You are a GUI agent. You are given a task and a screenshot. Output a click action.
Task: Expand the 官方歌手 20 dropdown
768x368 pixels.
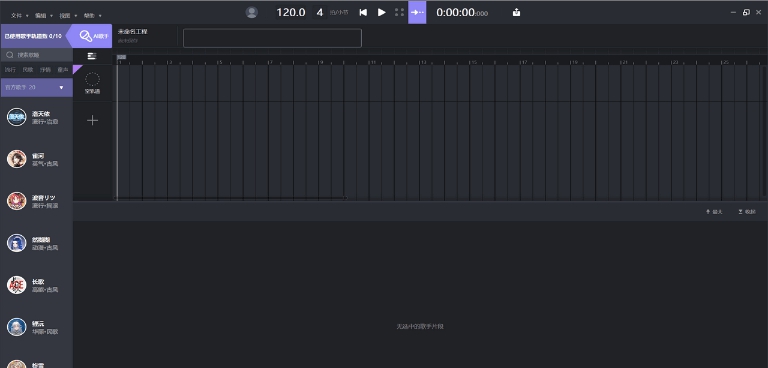point(37,87)
